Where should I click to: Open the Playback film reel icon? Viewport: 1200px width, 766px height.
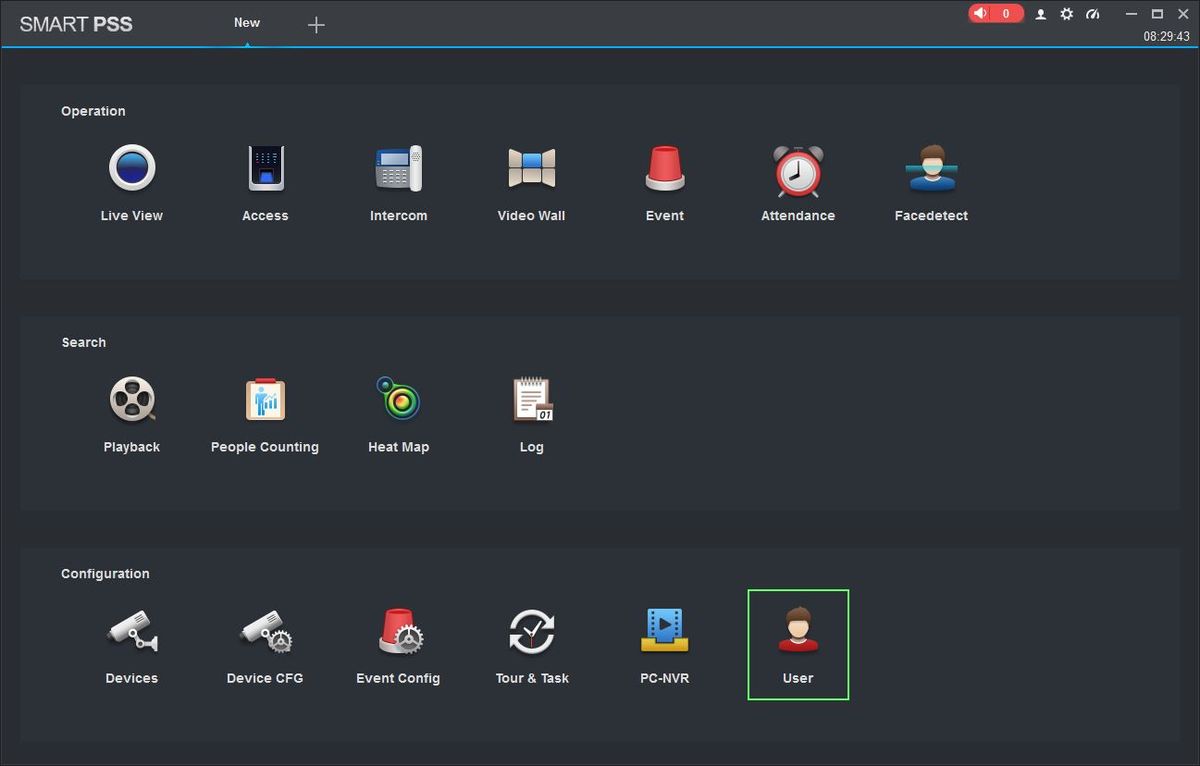(x=132, y=400)
